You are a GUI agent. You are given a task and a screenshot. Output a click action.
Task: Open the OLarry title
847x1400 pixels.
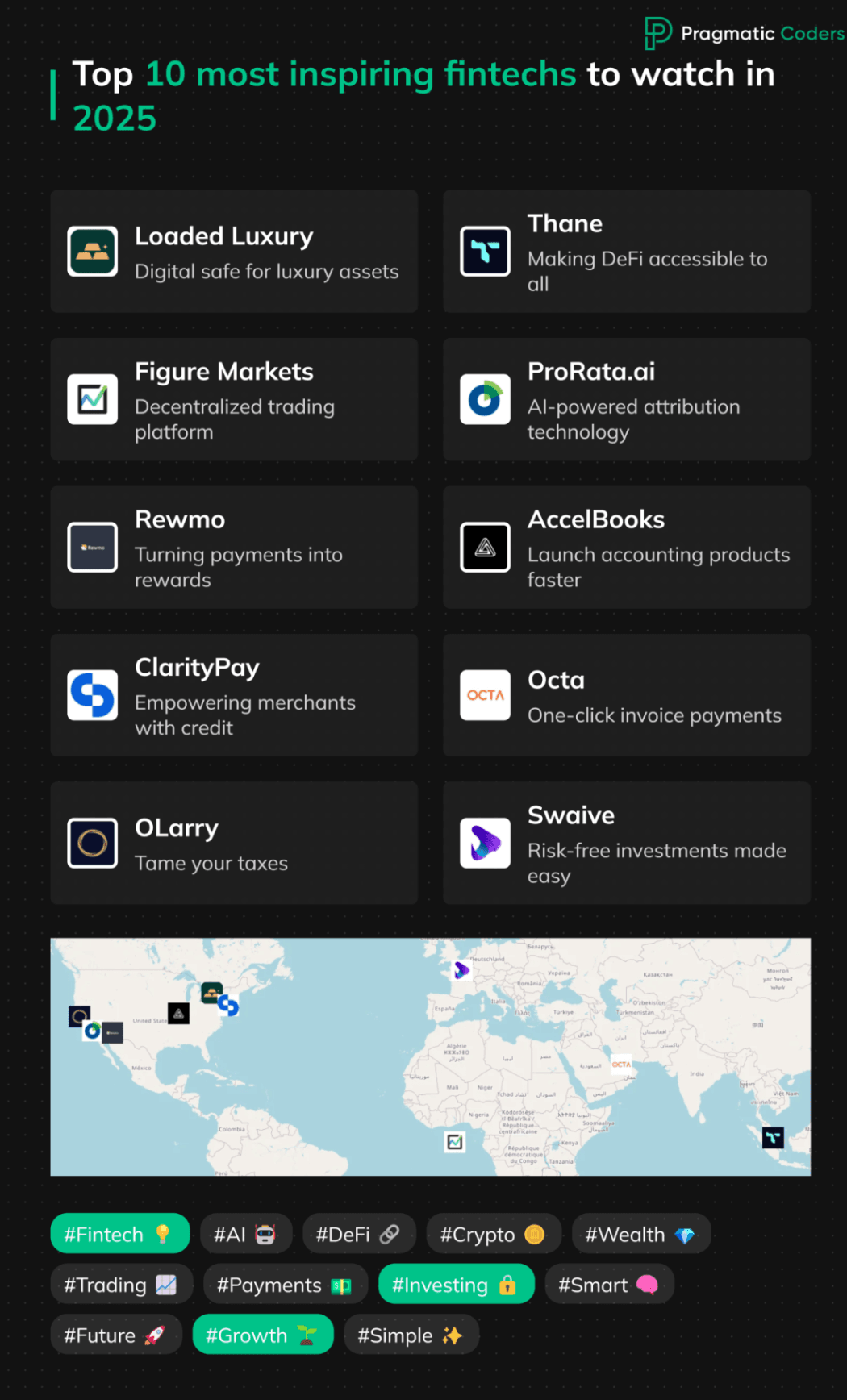[x=177, y=828]
